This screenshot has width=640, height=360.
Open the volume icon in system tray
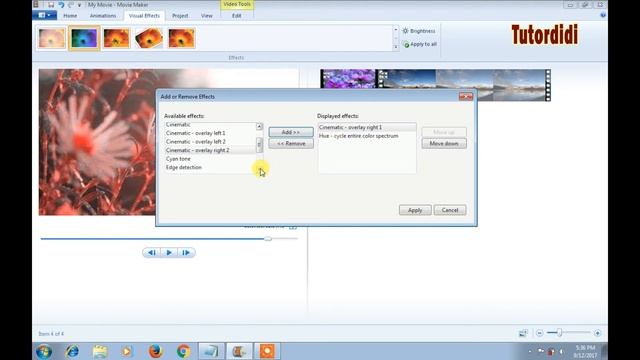click(x=561, y=351)
